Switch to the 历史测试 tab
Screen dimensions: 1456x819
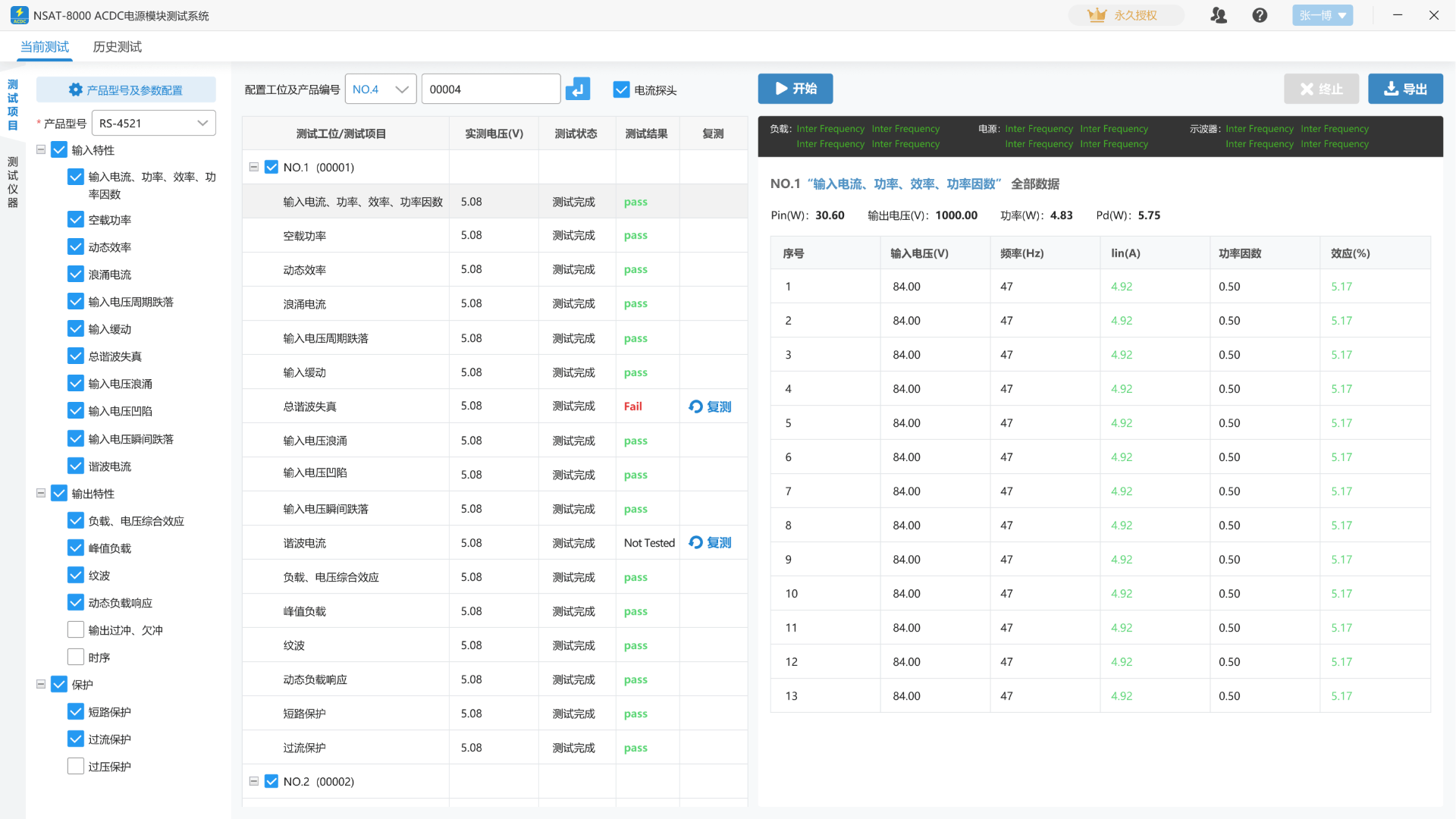coord(117,47)
